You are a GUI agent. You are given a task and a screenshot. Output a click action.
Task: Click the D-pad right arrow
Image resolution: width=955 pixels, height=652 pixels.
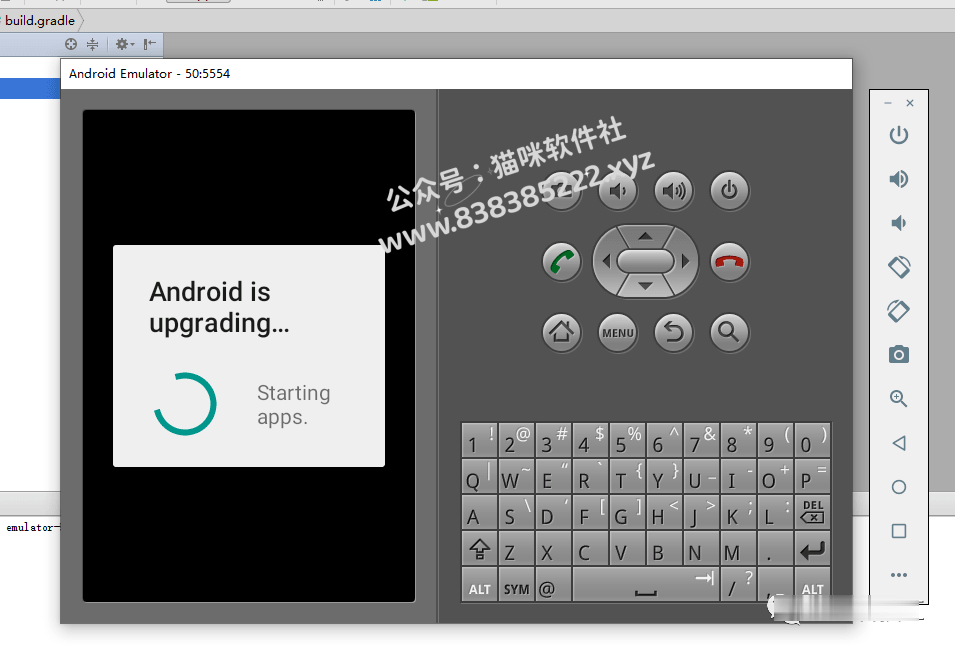click(686, 262)
